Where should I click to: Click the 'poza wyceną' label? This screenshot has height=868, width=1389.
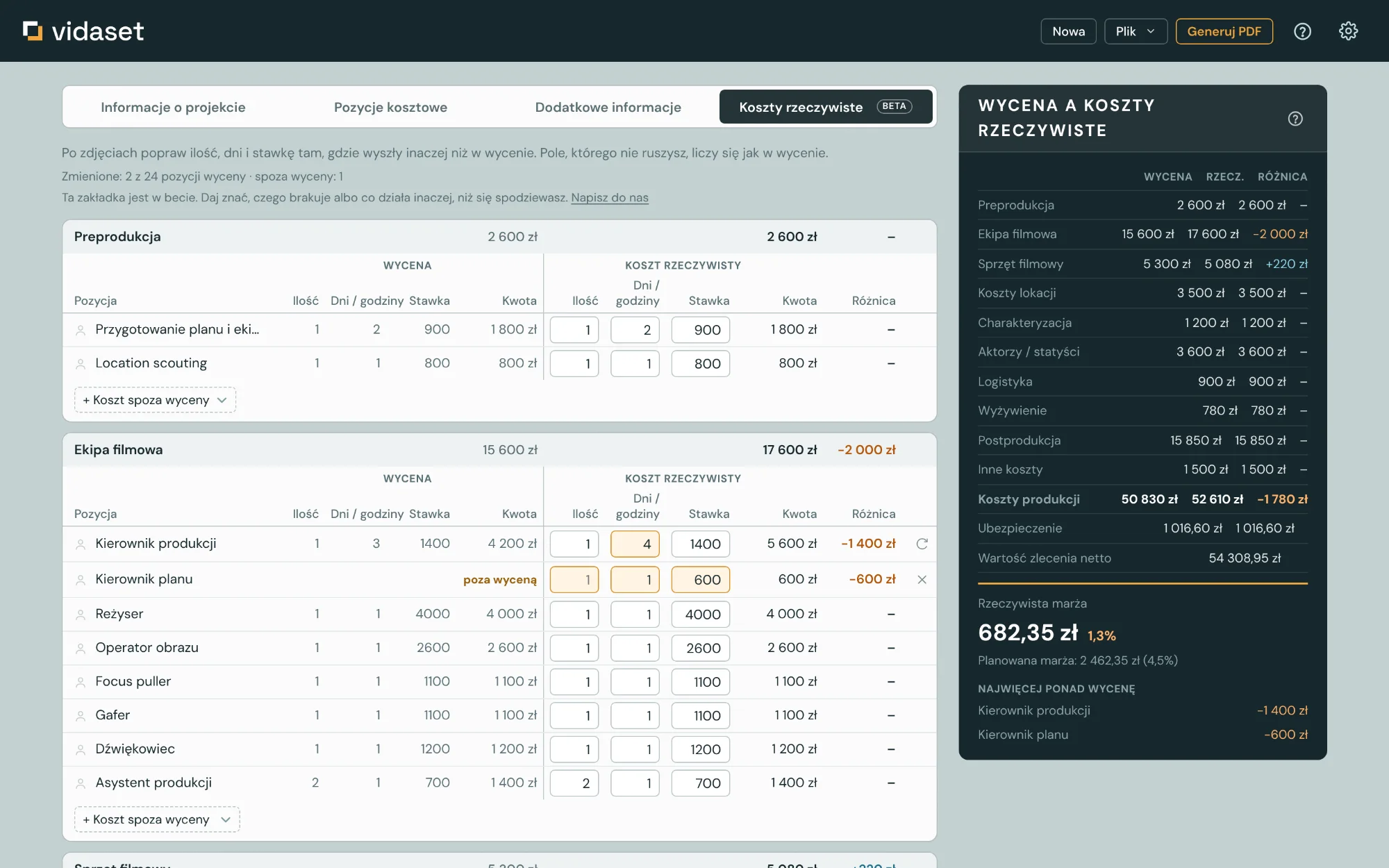pos(500,580)
